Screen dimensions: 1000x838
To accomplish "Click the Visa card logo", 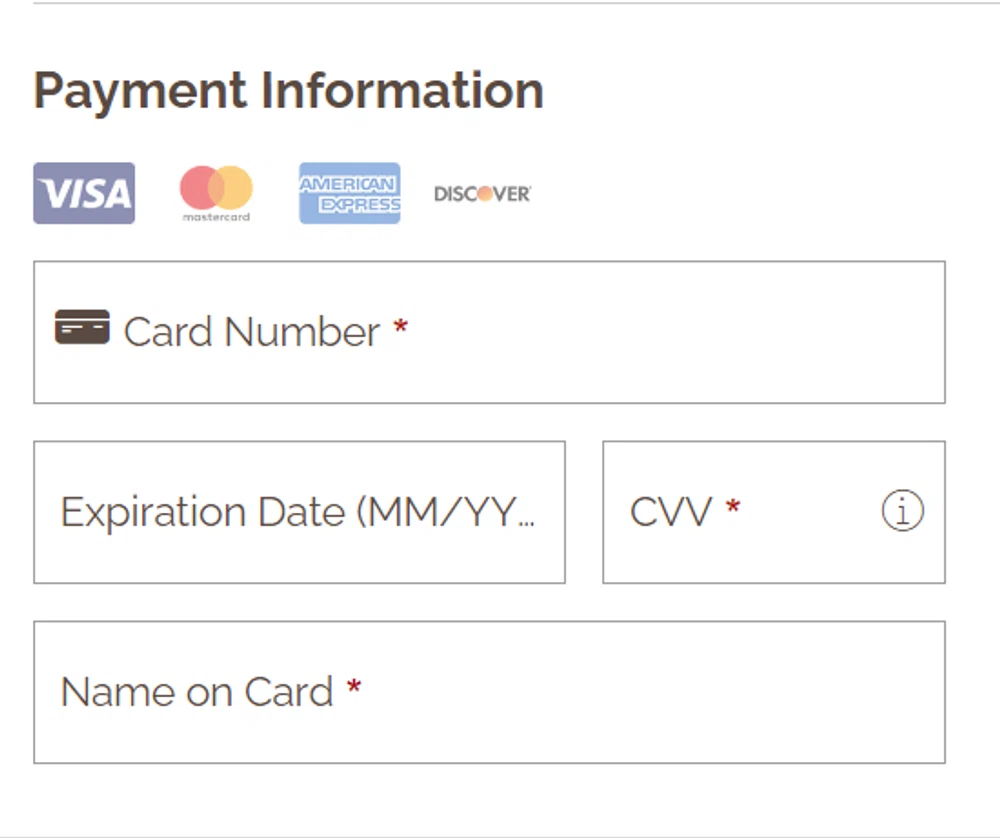I will (x=84, y=192).
